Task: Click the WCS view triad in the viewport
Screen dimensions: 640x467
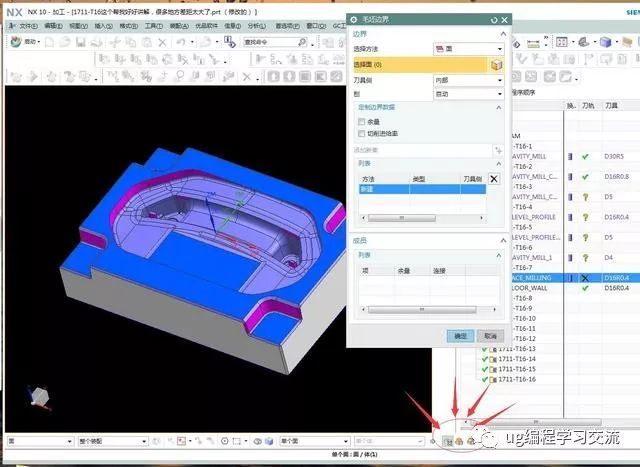Action: 39,397
